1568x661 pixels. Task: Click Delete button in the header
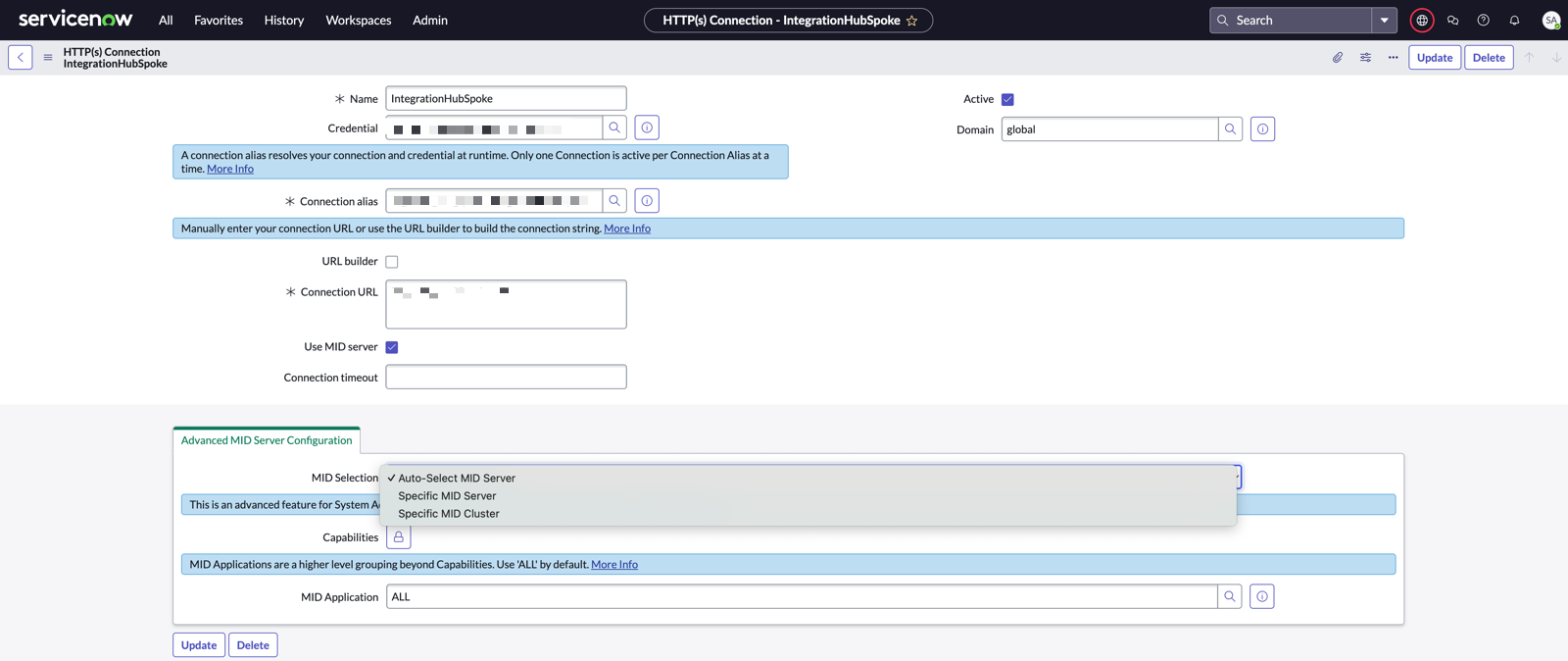(x=1489, y=58)
